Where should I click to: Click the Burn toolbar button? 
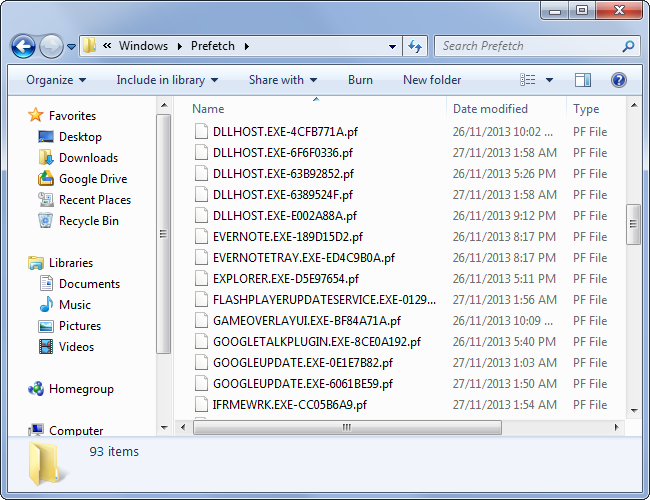[360, 80]
